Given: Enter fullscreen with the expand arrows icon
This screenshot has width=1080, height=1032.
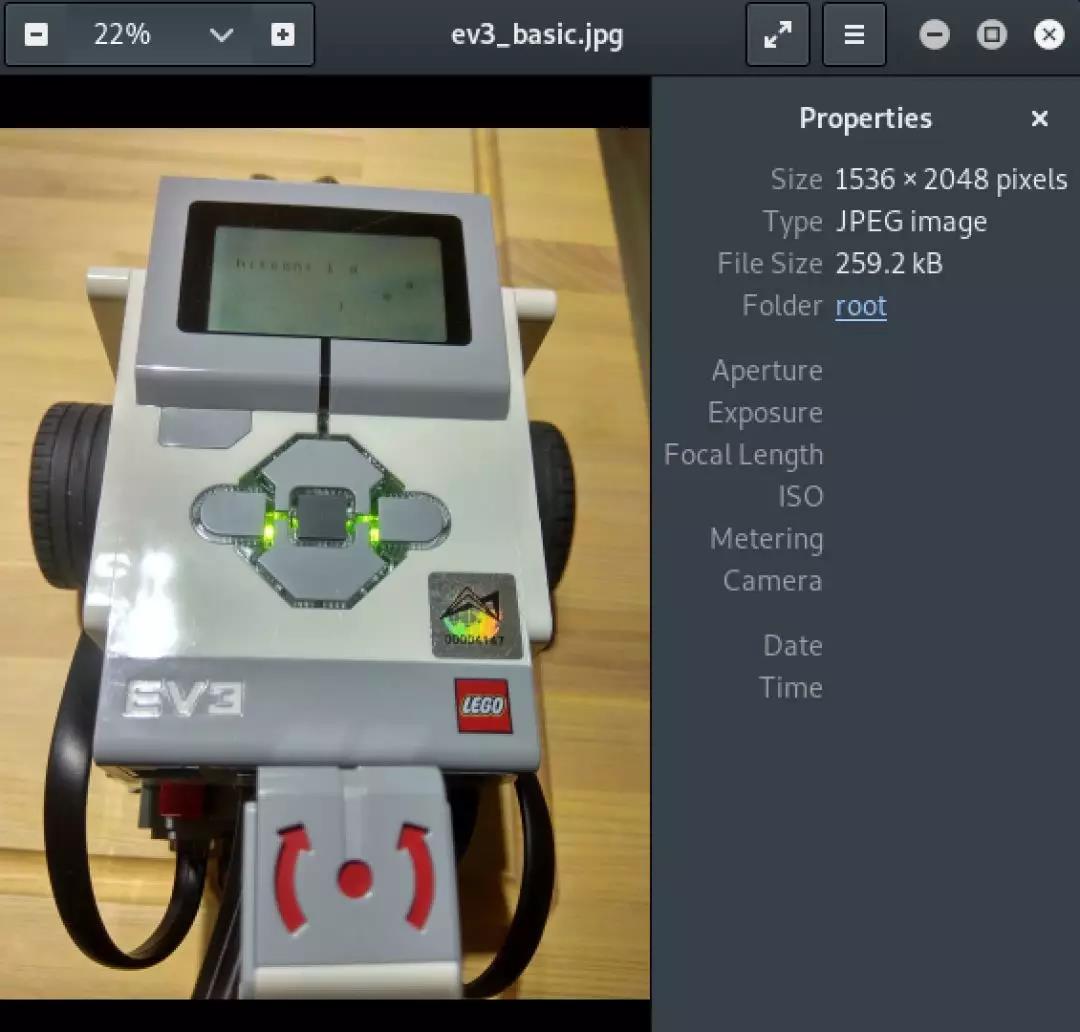Looking at the screenshot, I should click(x=778, y=34).
